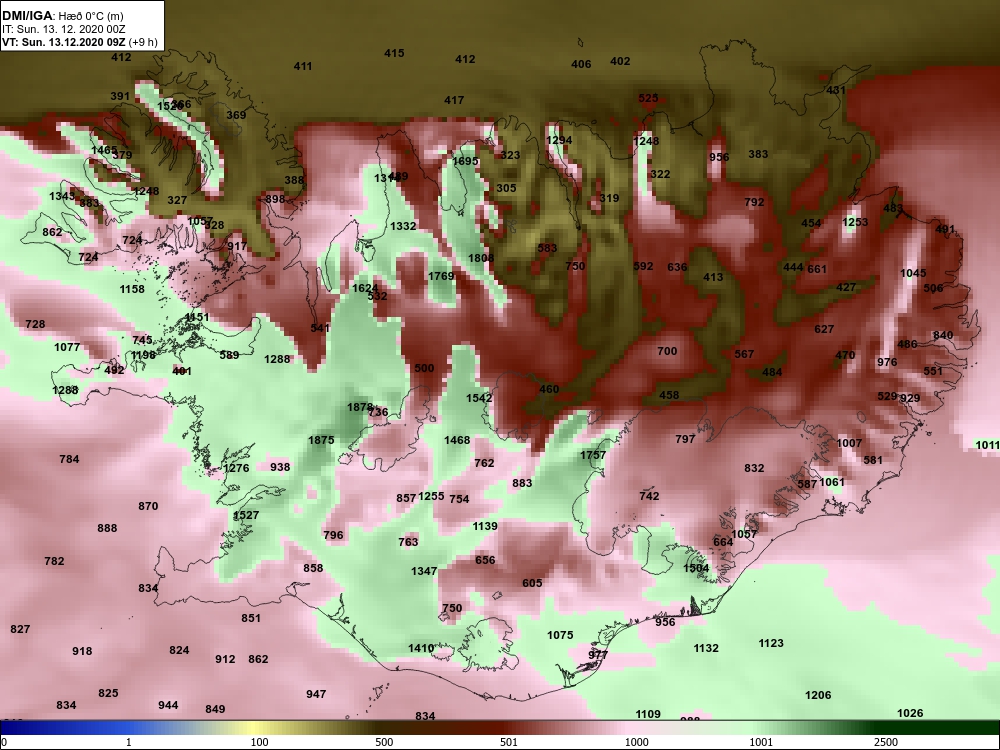Image resolution: width=1000 pixels, height=750 pixels.
Task: Select the '797' map value
Action: (685, 439)
